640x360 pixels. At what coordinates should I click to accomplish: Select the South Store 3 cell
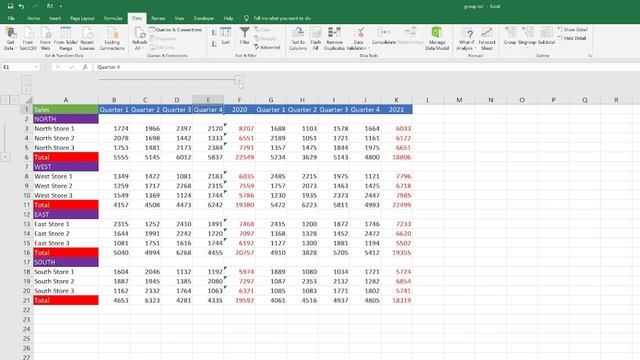pyautogui.click(x=66, y=291)
